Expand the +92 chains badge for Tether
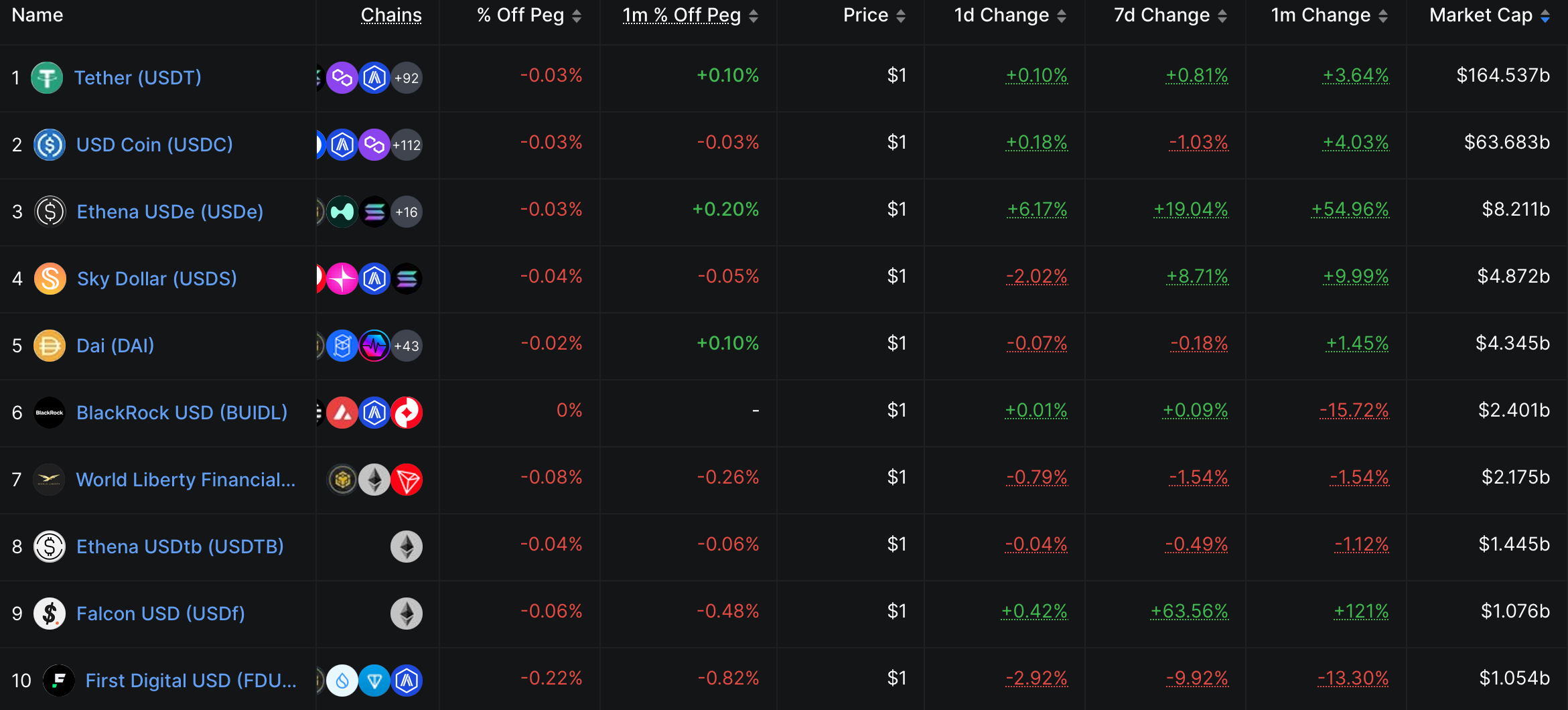This screenshot has width=1568, height=710. (x=407, y=78)
